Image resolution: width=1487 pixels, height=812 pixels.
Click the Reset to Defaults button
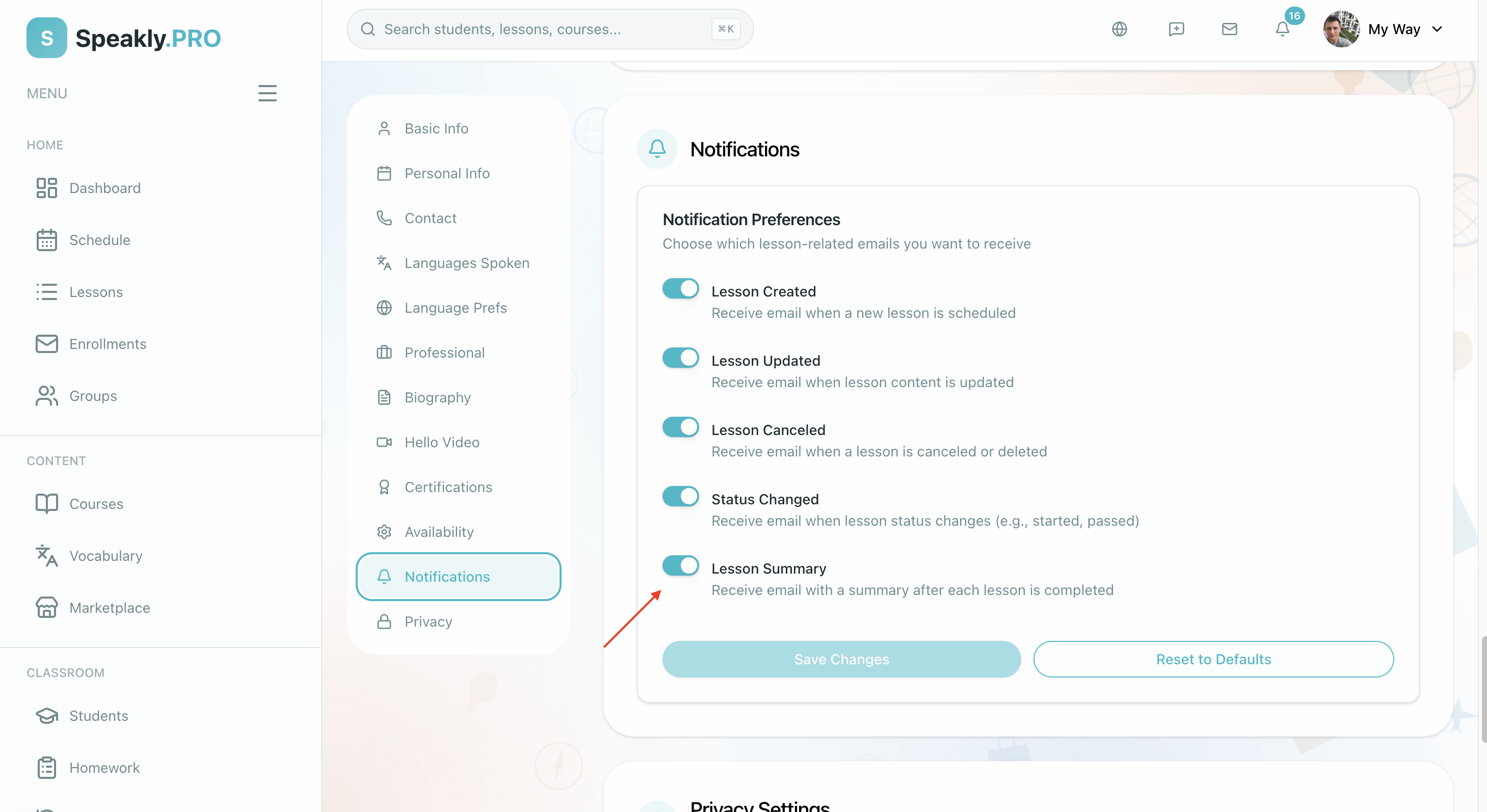[x=1213, y=659]
